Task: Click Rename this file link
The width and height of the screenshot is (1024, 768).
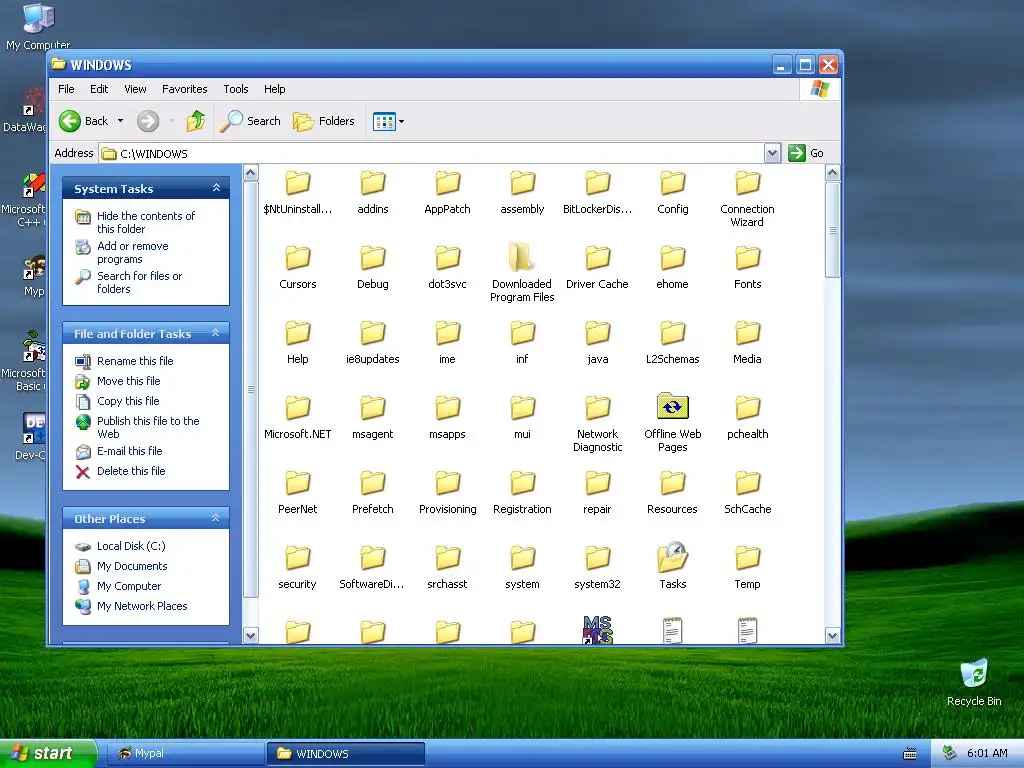Action: [x=135, y=360]
